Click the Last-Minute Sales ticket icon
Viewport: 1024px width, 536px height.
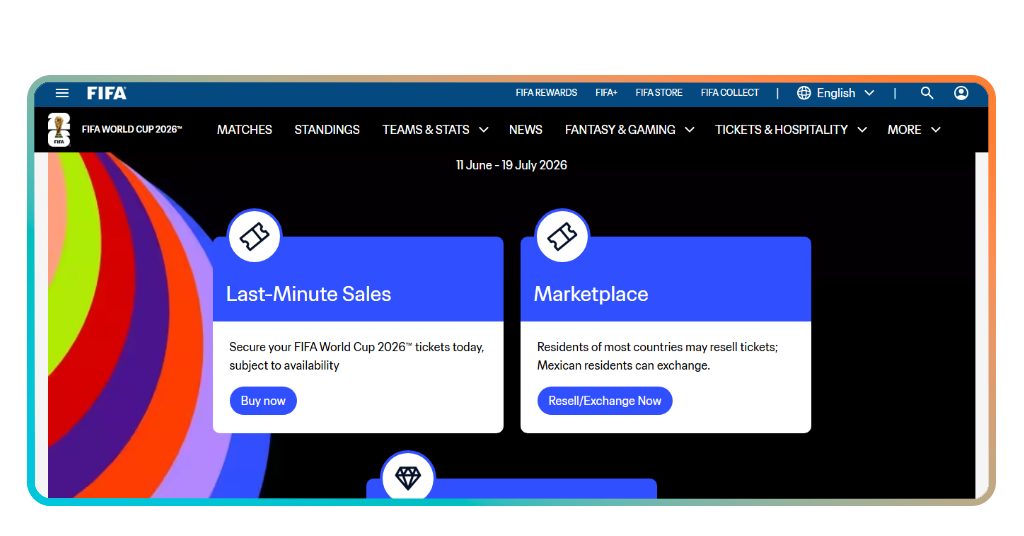click(x=254, y=236)
